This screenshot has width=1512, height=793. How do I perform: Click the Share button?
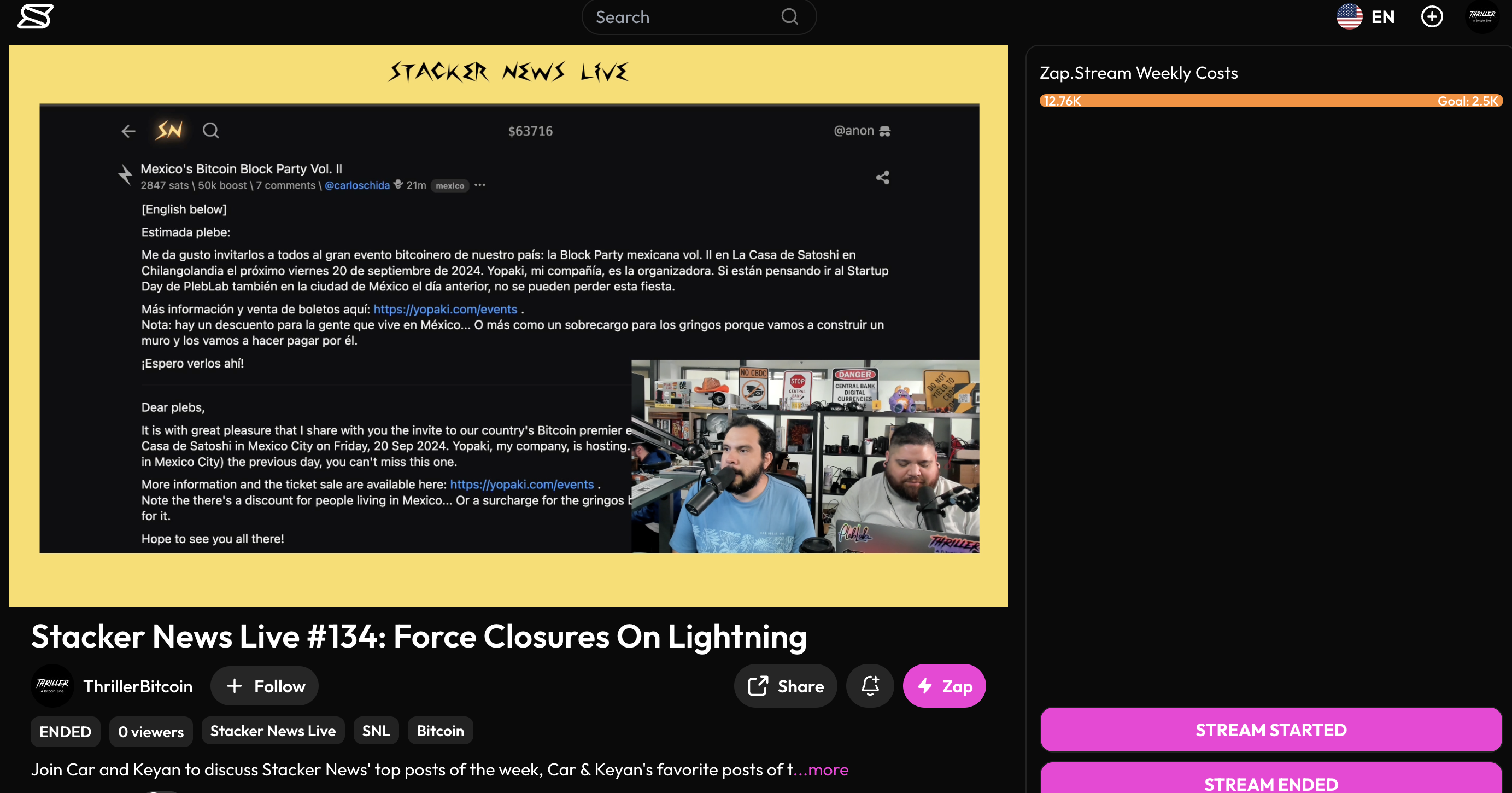(x=786, y=685)
